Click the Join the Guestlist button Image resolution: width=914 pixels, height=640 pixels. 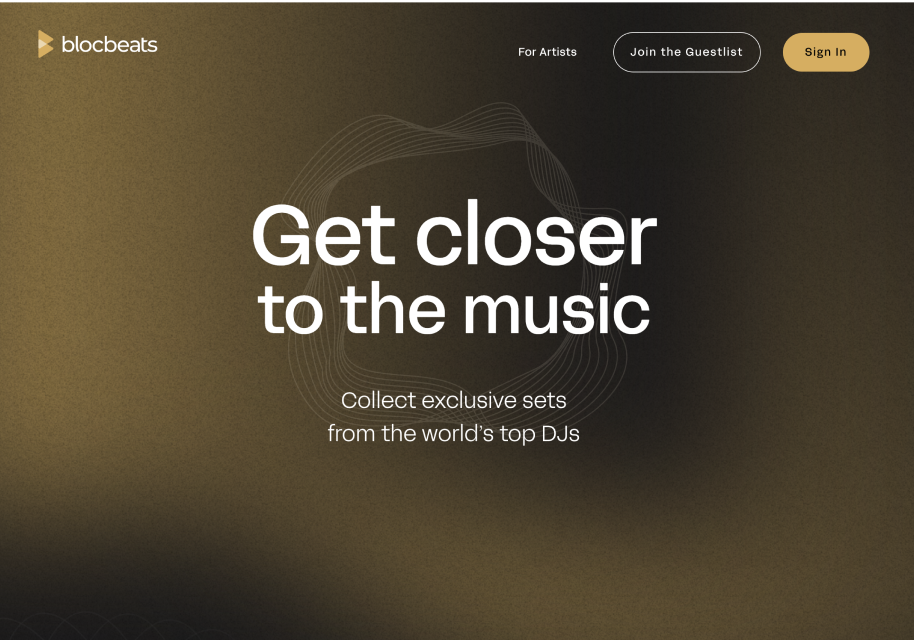[687, 52]
